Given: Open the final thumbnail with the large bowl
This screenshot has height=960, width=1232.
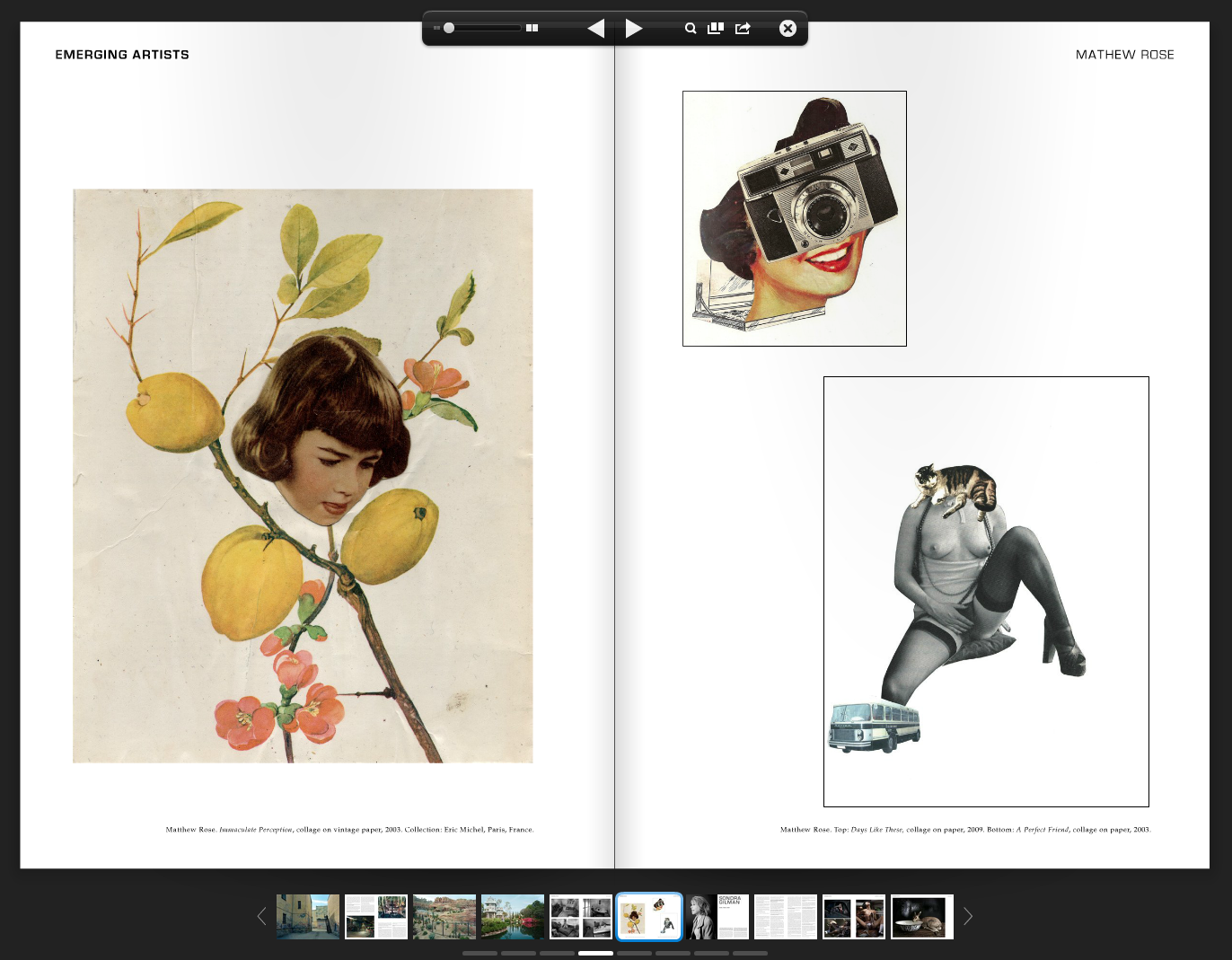Looking at the screenshot, I should point(921,916).
